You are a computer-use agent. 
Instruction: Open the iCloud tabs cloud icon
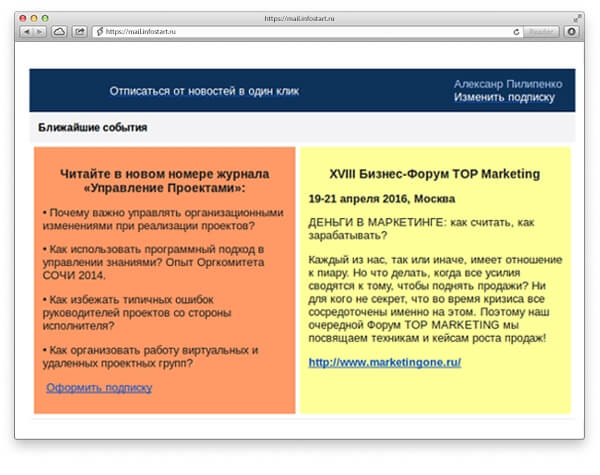click(x=59, y=32)
